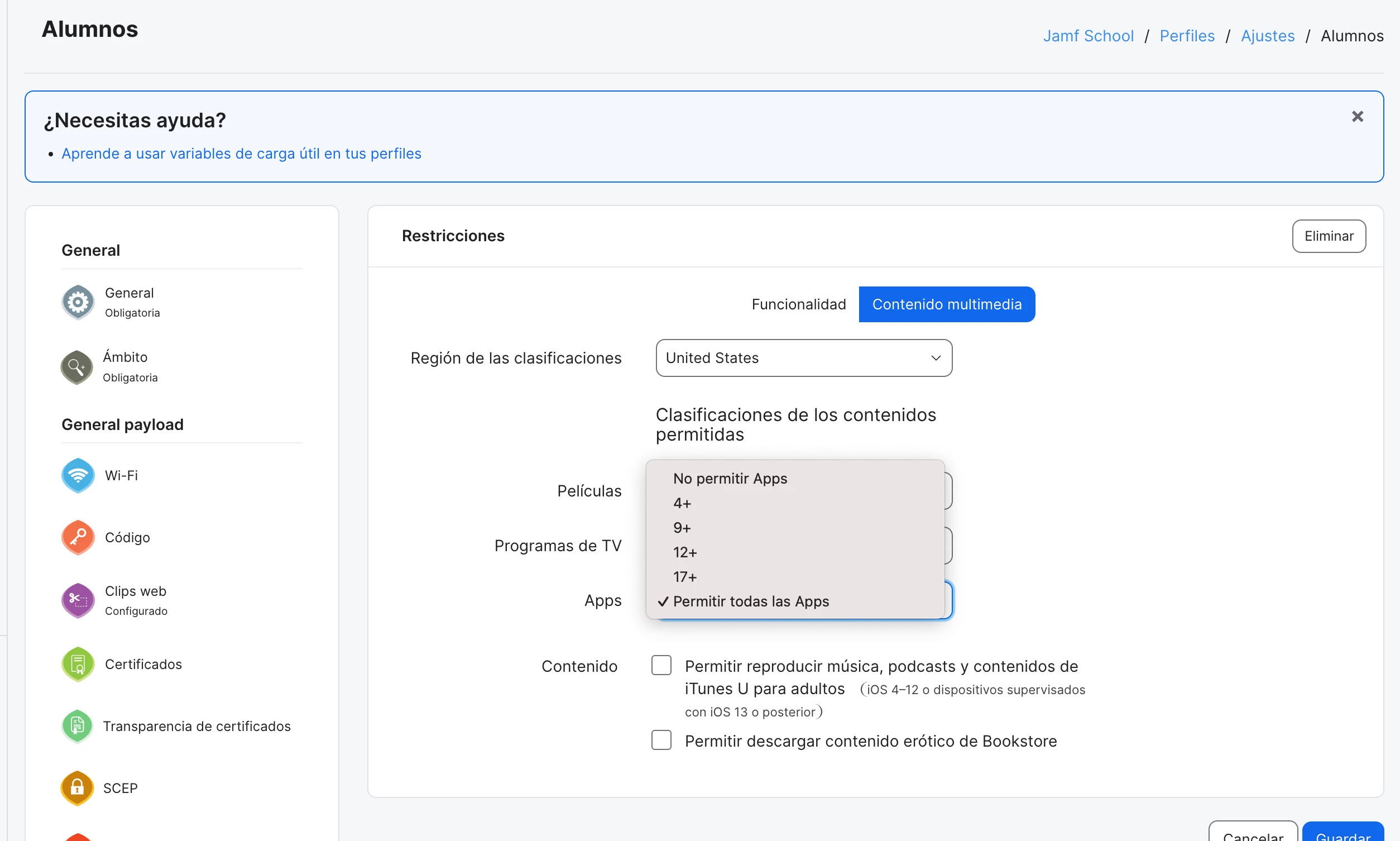The width and height of the screenshot is (1400, 841).
Task: Open the Código key icon
Action: click(x=78, y=537)
